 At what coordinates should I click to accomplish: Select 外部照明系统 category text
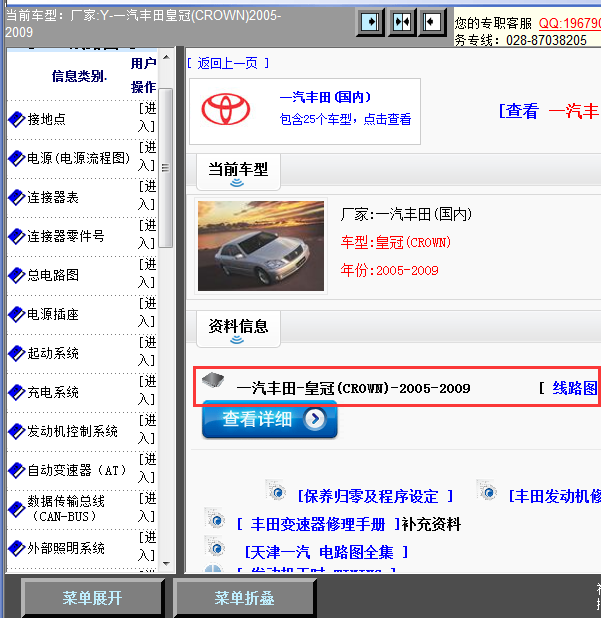66,548
